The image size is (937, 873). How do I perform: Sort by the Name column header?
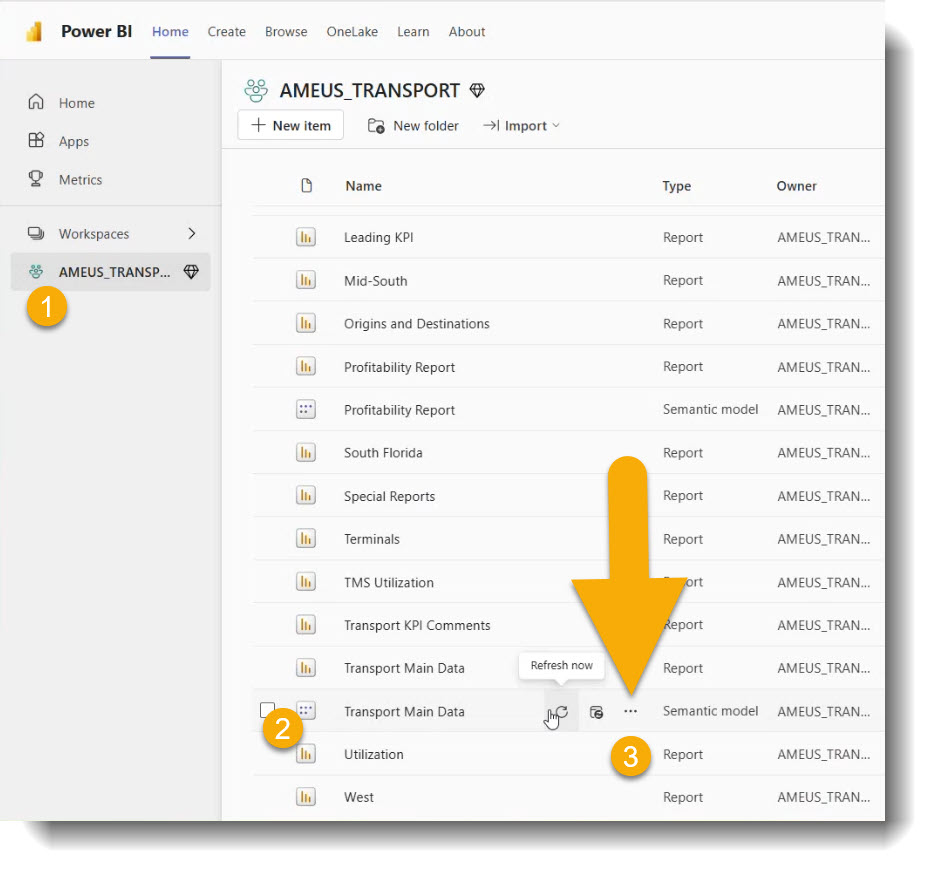pyautogui.click(x=363, y=186)
